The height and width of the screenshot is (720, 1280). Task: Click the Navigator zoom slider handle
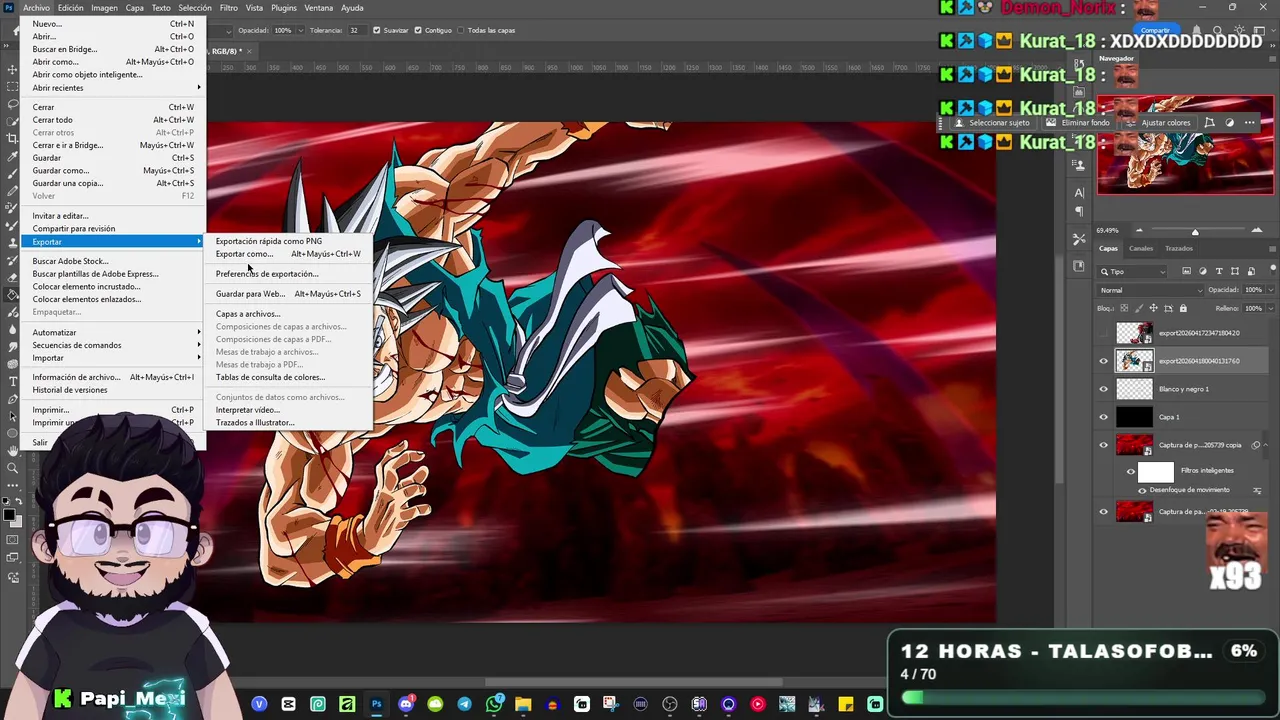click(1195, 231)
